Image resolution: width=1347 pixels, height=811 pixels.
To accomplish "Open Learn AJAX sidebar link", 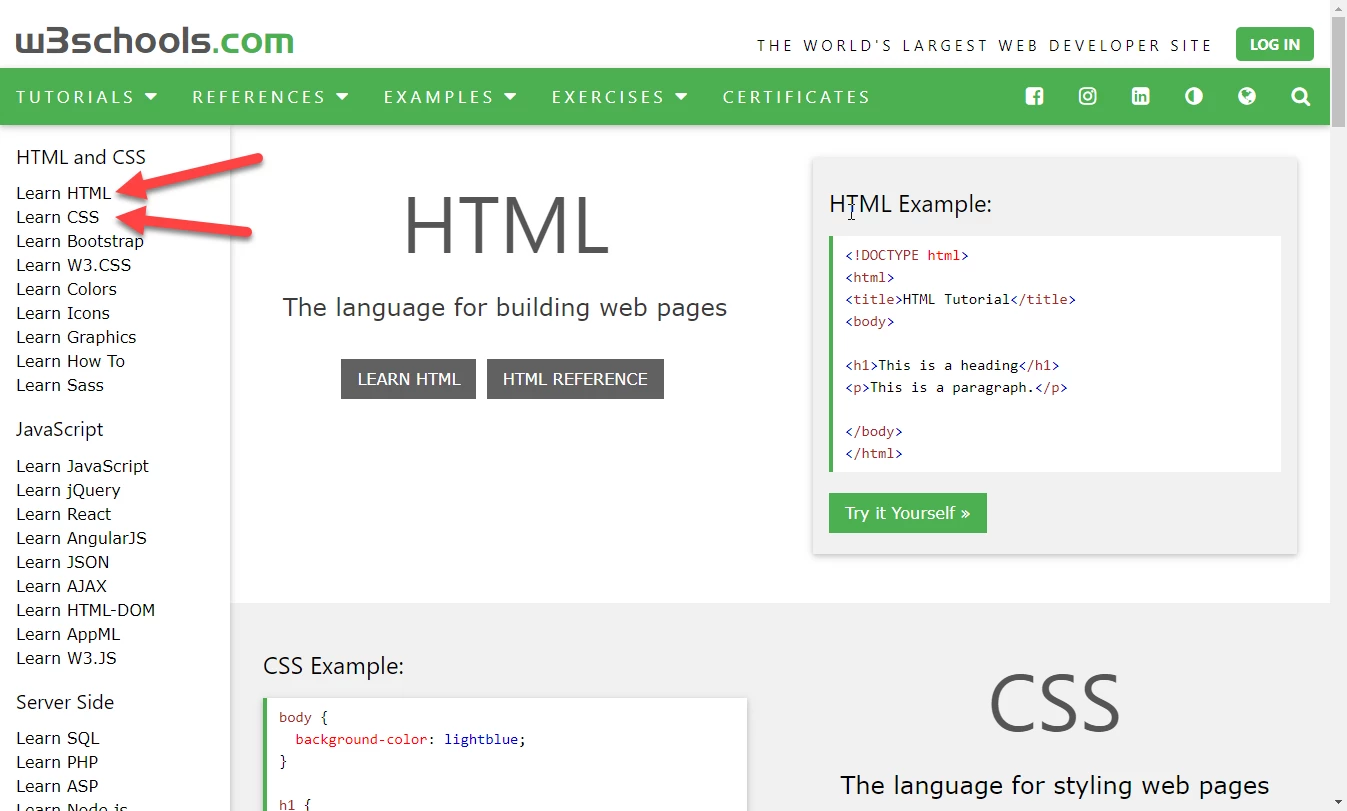I will tap(61, 586).
